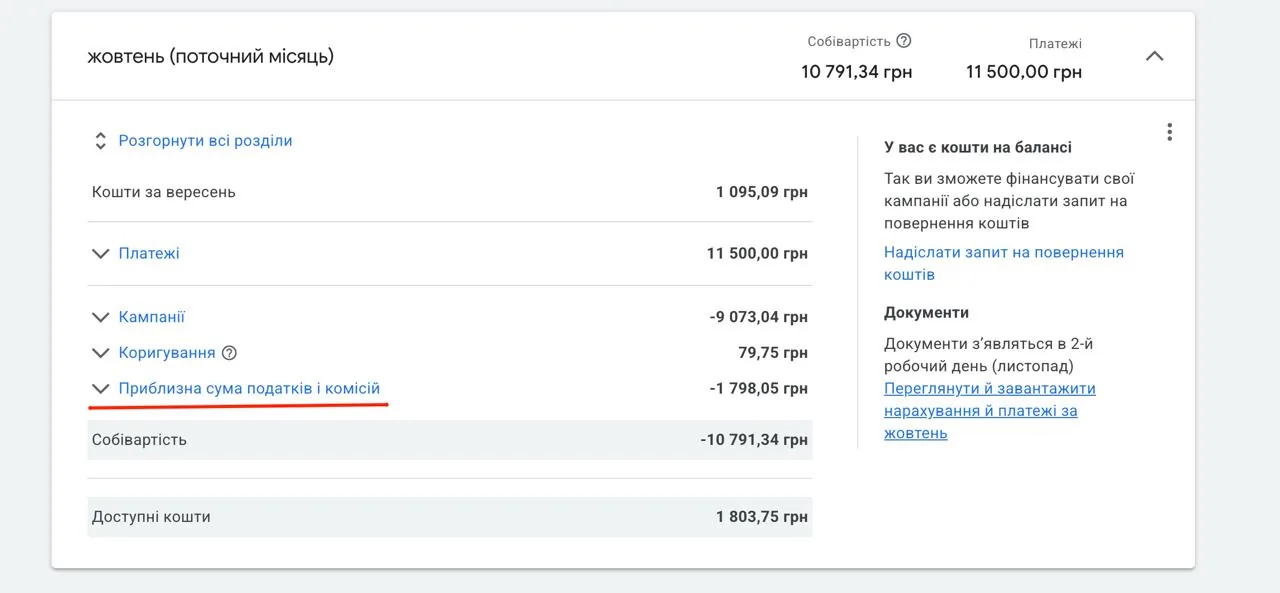
Task: Click the expand-all arrows icon
Action: point(100,141)
